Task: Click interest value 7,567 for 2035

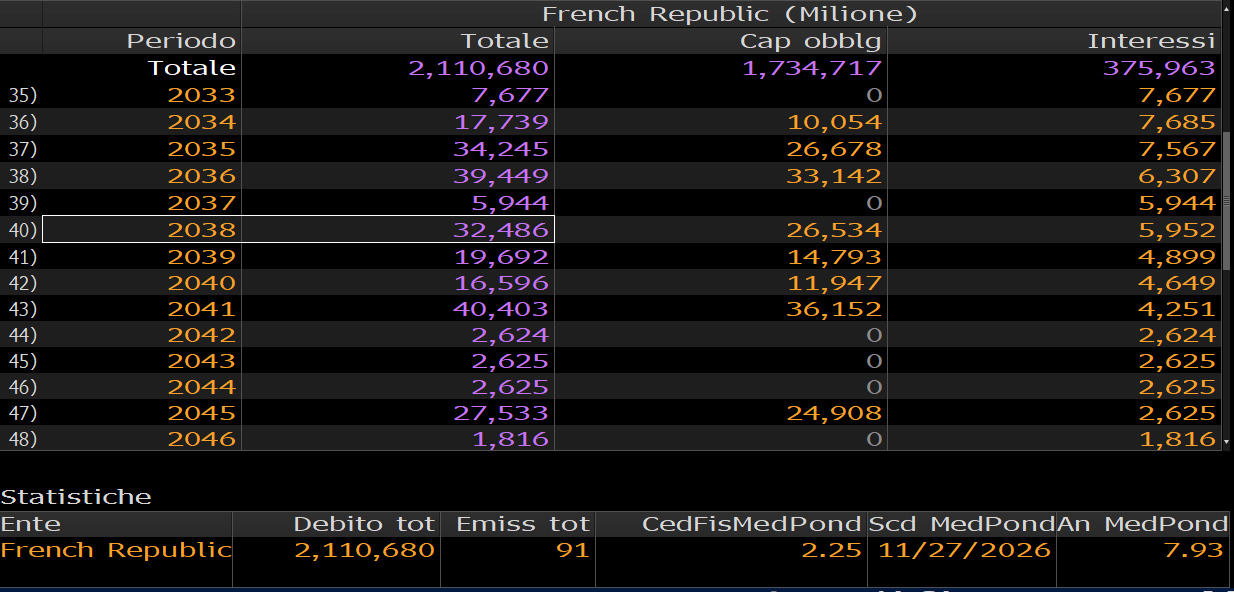Action: [x=1177, y=149]
